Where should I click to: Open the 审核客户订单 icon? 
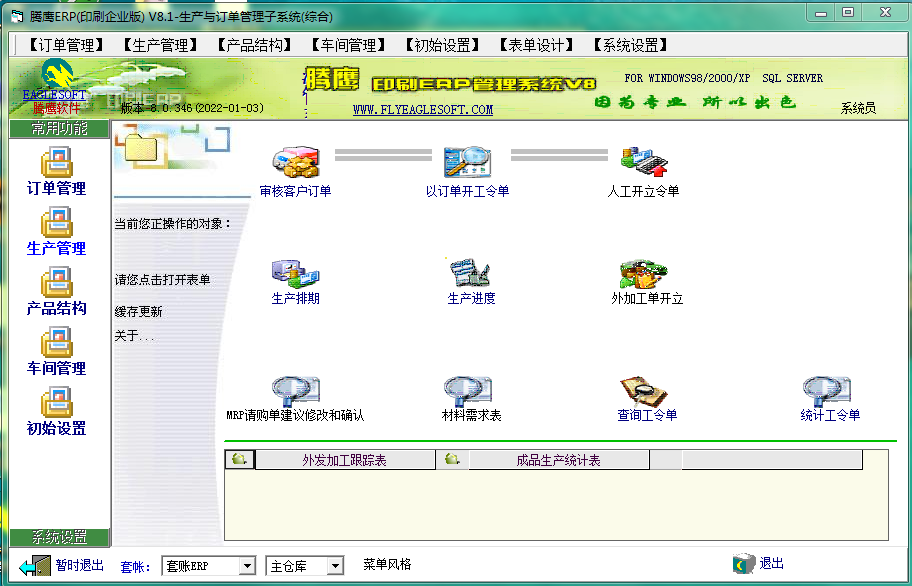(x=295, y=162)
